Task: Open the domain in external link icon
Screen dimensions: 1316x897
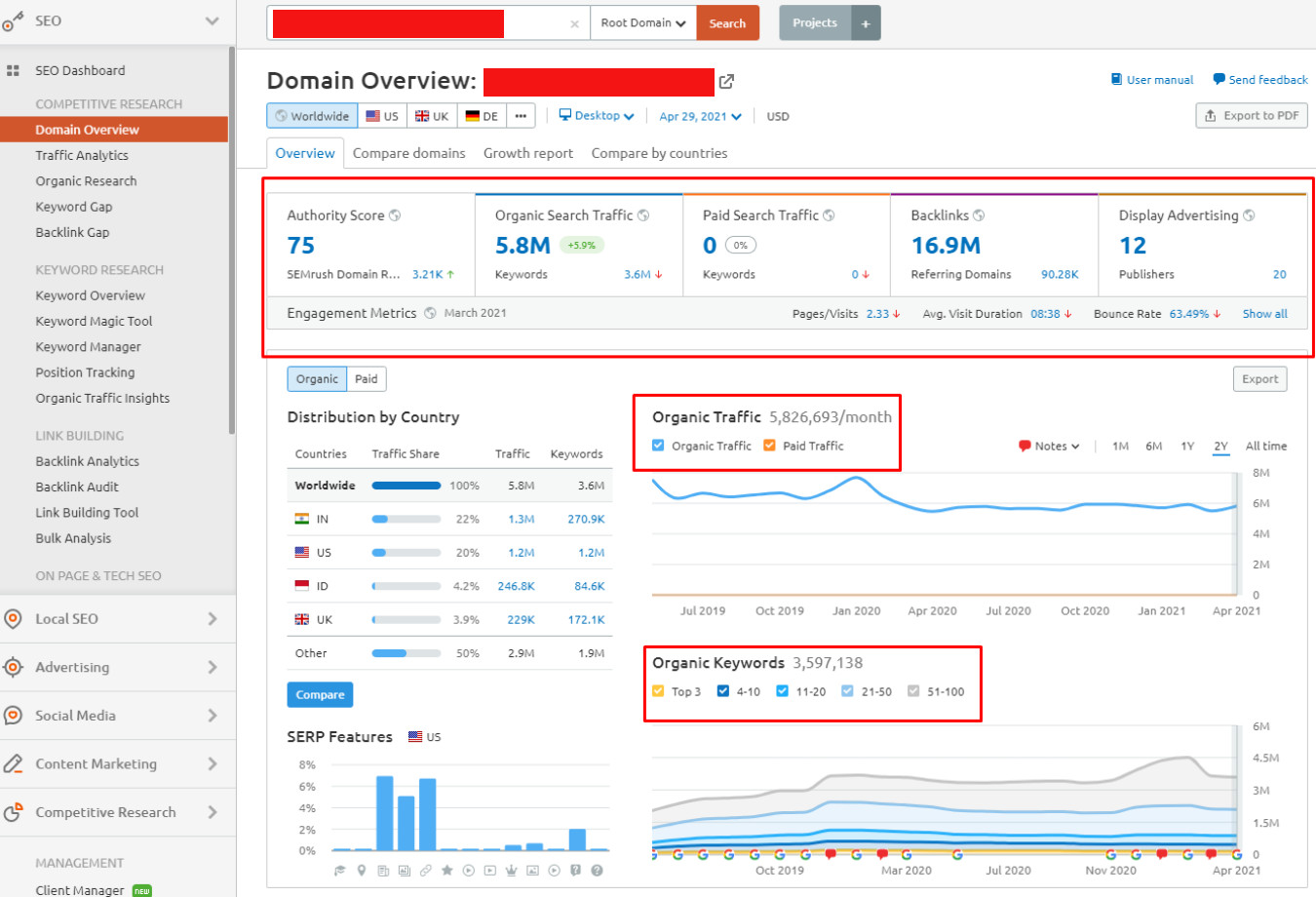Action: 726,81
